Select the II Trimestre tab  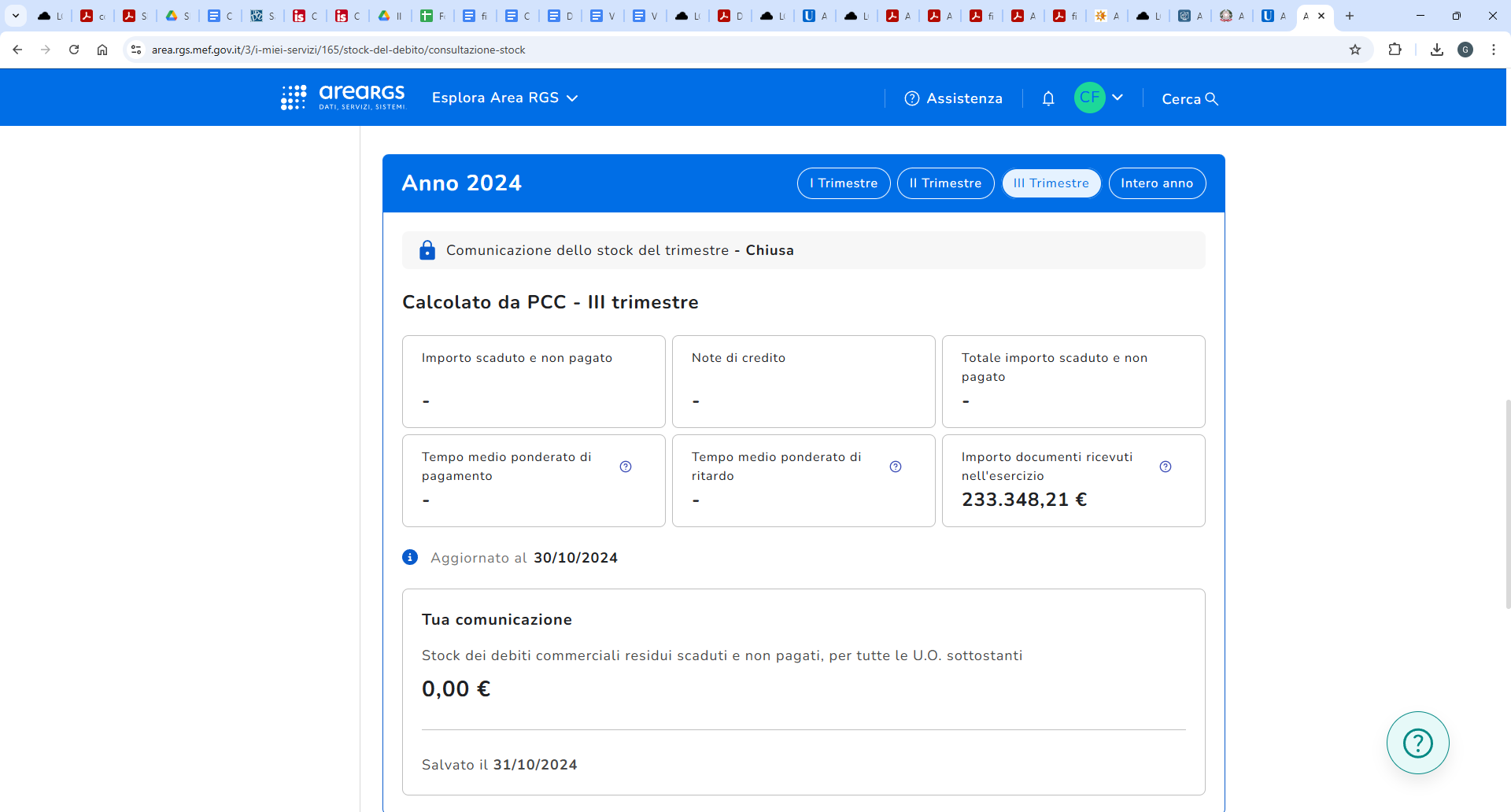[945, 183]
